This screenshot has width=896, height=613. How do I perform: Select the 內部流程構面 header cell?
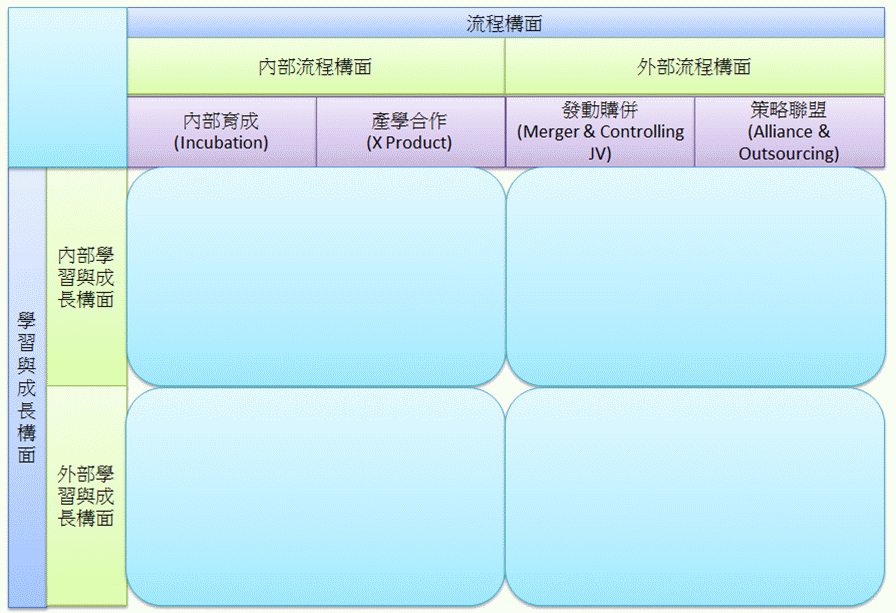pyautogui.click(x=315, y=66)
